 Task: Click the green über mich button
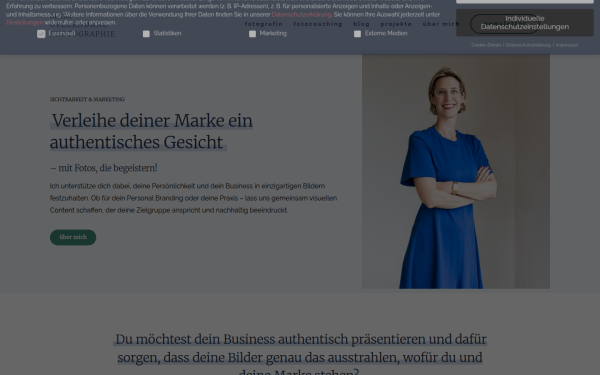tap(73, 237)
